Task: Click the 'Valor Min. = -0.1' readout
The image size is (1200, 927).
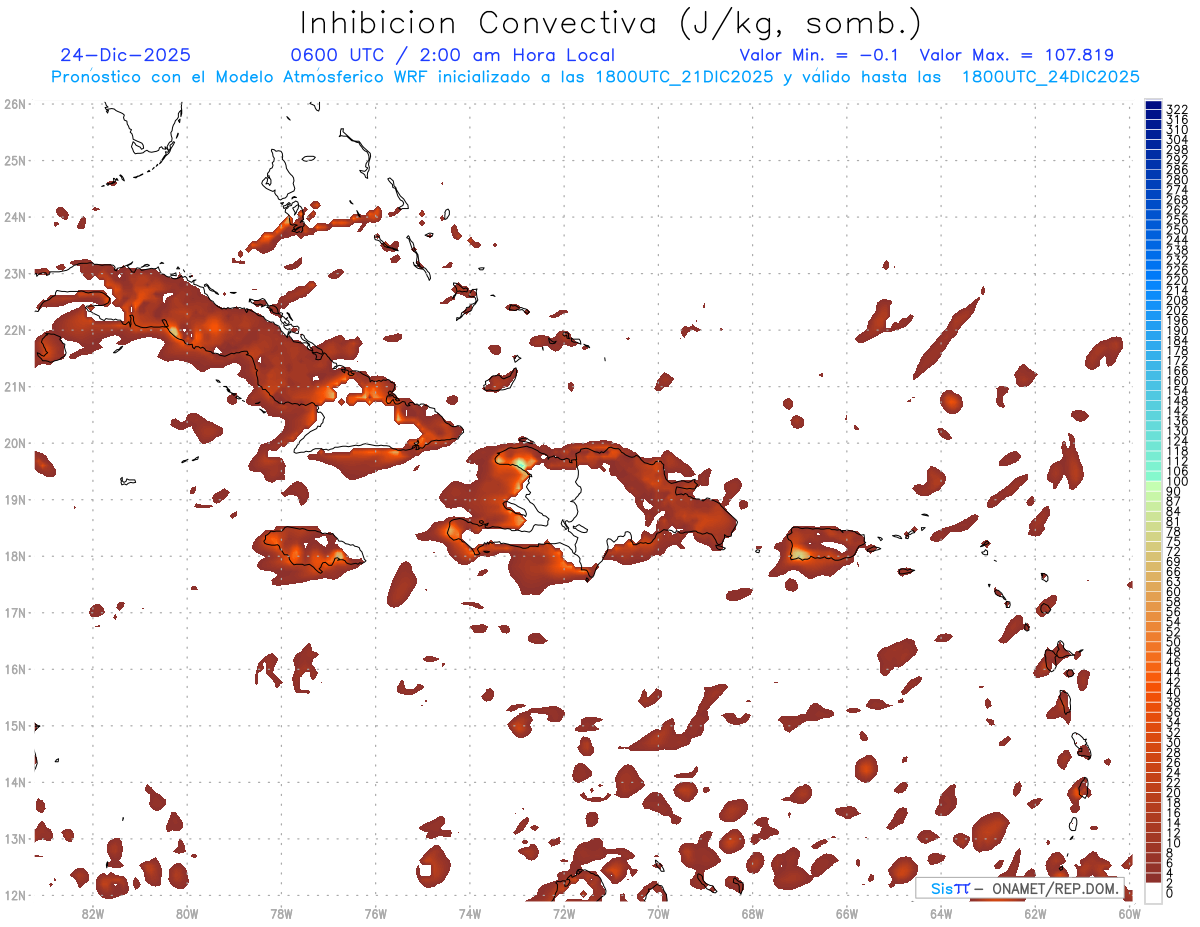Action: click(820, 55)
